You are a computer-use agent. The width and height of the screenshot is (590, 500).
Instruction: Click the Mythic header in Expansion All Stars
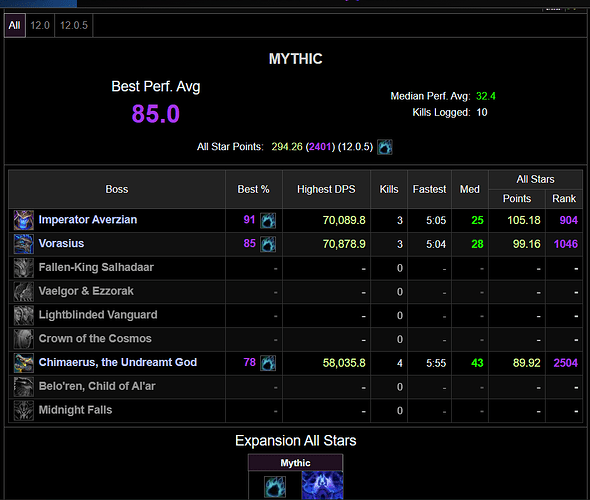(295, 463)
